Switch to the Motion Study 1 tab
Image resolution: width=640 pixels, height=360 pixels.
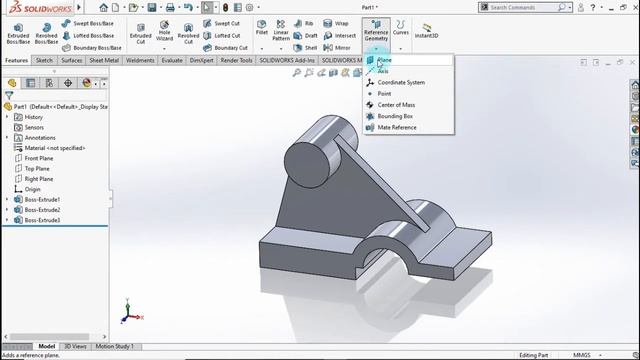pos(114,347)
